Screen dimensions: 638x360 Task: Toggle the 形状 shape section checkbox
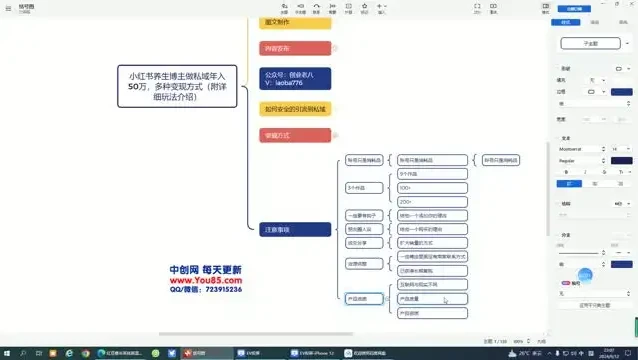pyautogui.click(x=558, y=69)
